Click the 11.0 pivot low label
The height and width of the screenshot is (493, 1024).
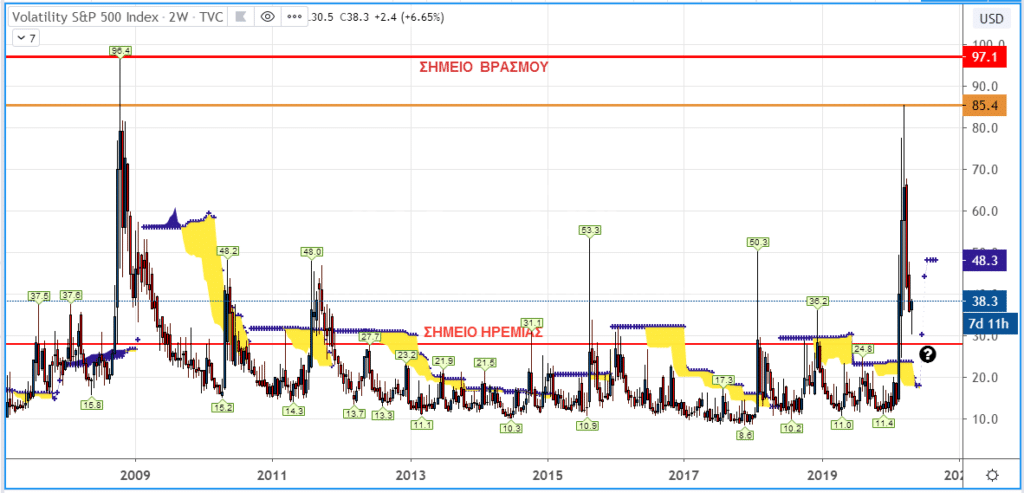coord(842,425)
